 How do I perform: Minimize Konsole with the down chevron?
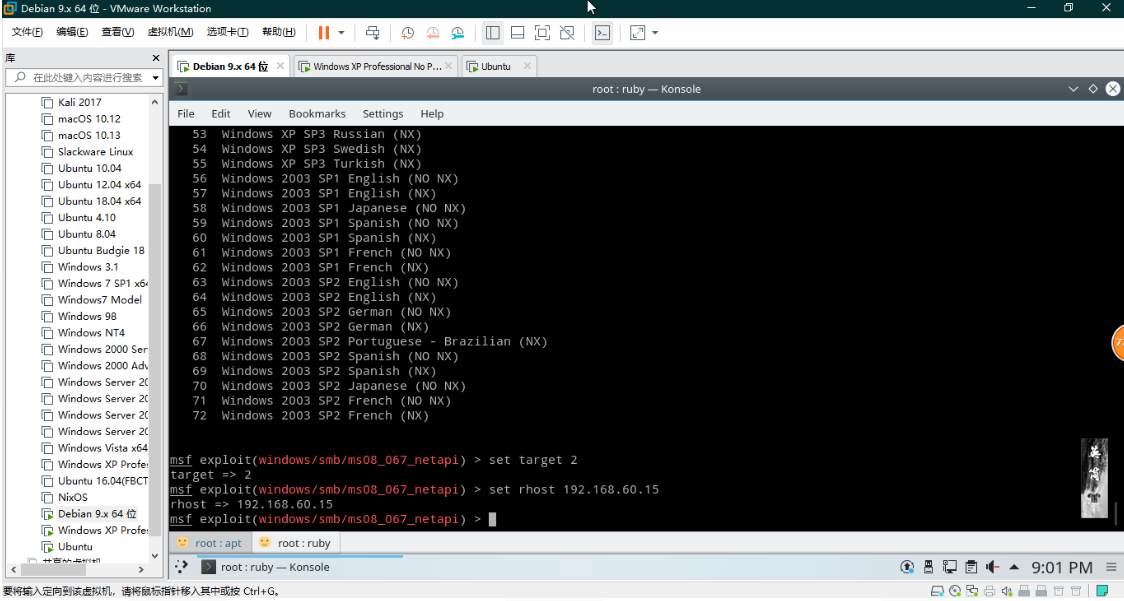point(1073,89)
